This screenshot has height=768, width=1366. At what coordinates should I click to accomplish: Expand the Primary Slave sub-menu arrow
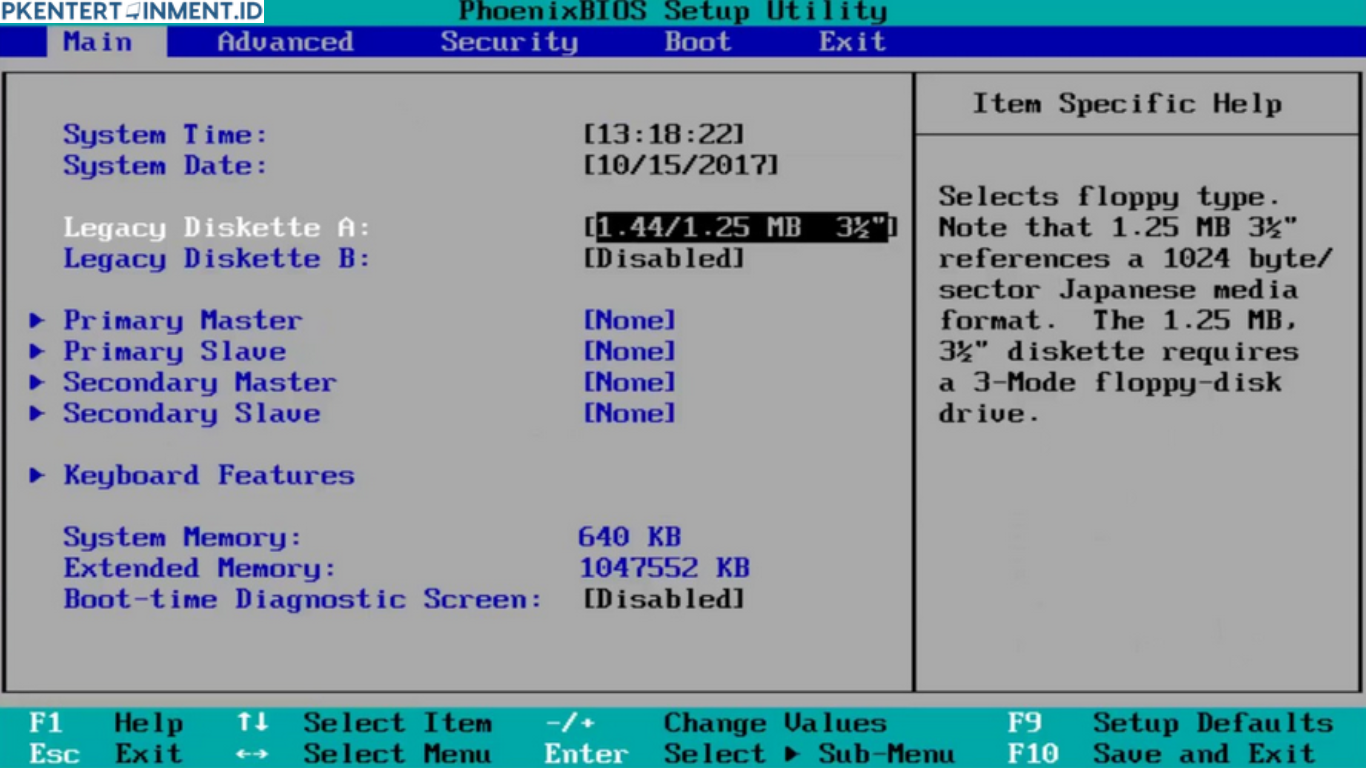click(37, 352)
